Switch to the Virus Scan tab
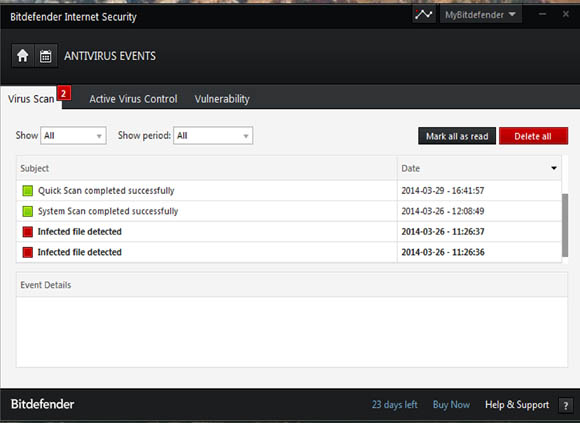 [31, 99]
